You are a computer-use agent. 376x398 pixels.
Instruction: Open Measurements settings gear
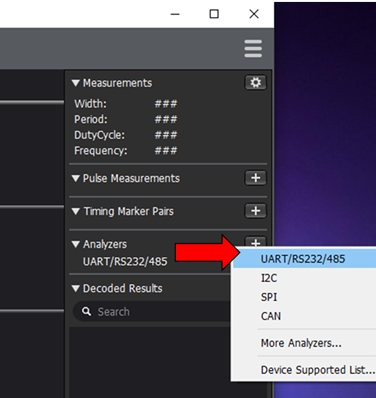(256, 82)
